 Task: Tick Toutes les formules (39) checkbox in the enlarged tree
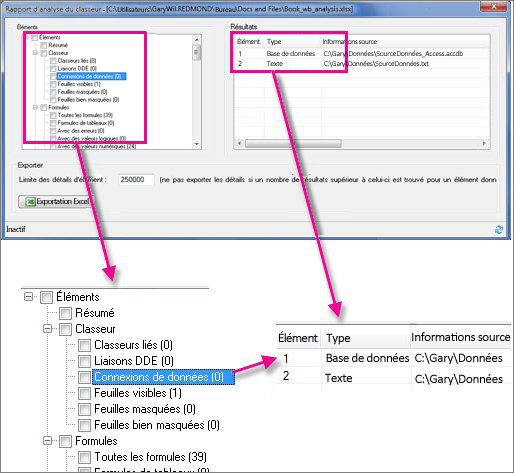click(84, 457)
